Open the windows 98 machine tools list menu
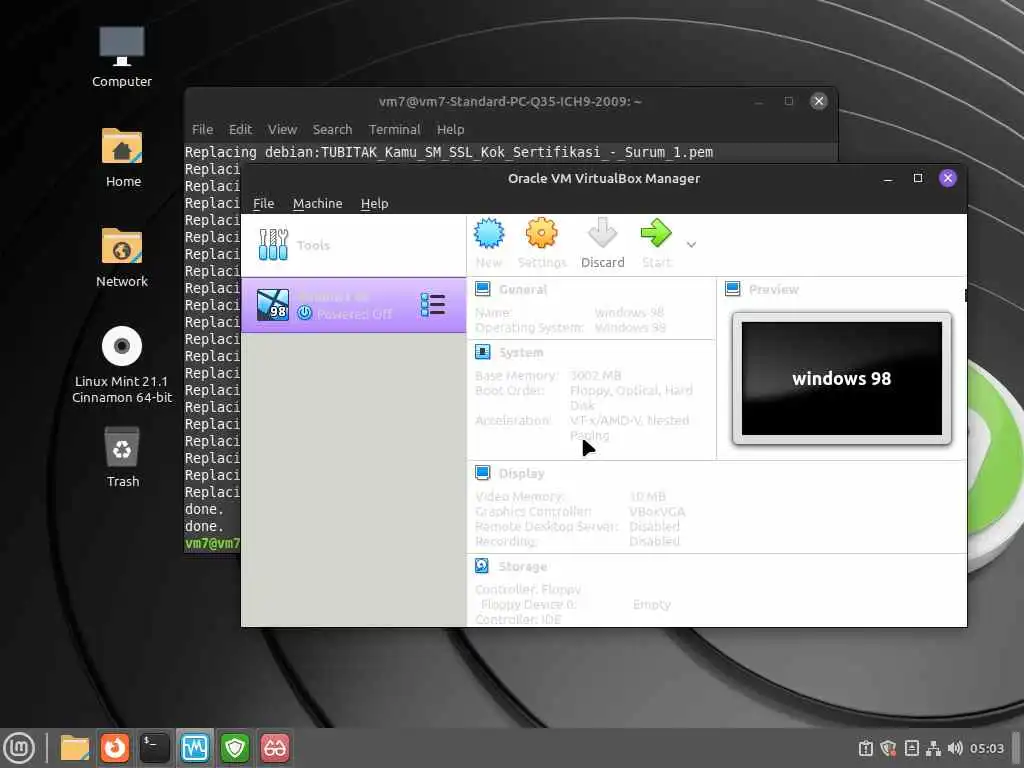1024x768 pixels. point(432,305)
